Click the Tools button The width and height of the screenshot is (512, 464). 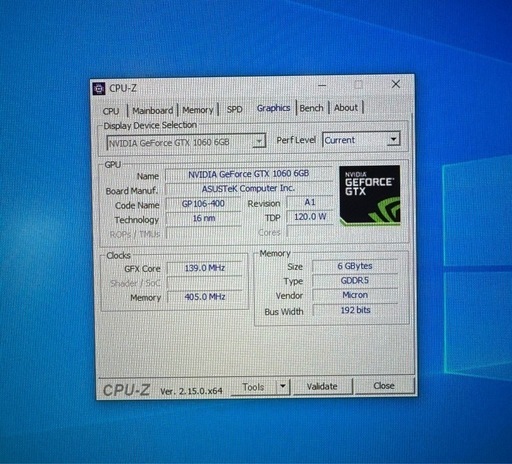253,387
